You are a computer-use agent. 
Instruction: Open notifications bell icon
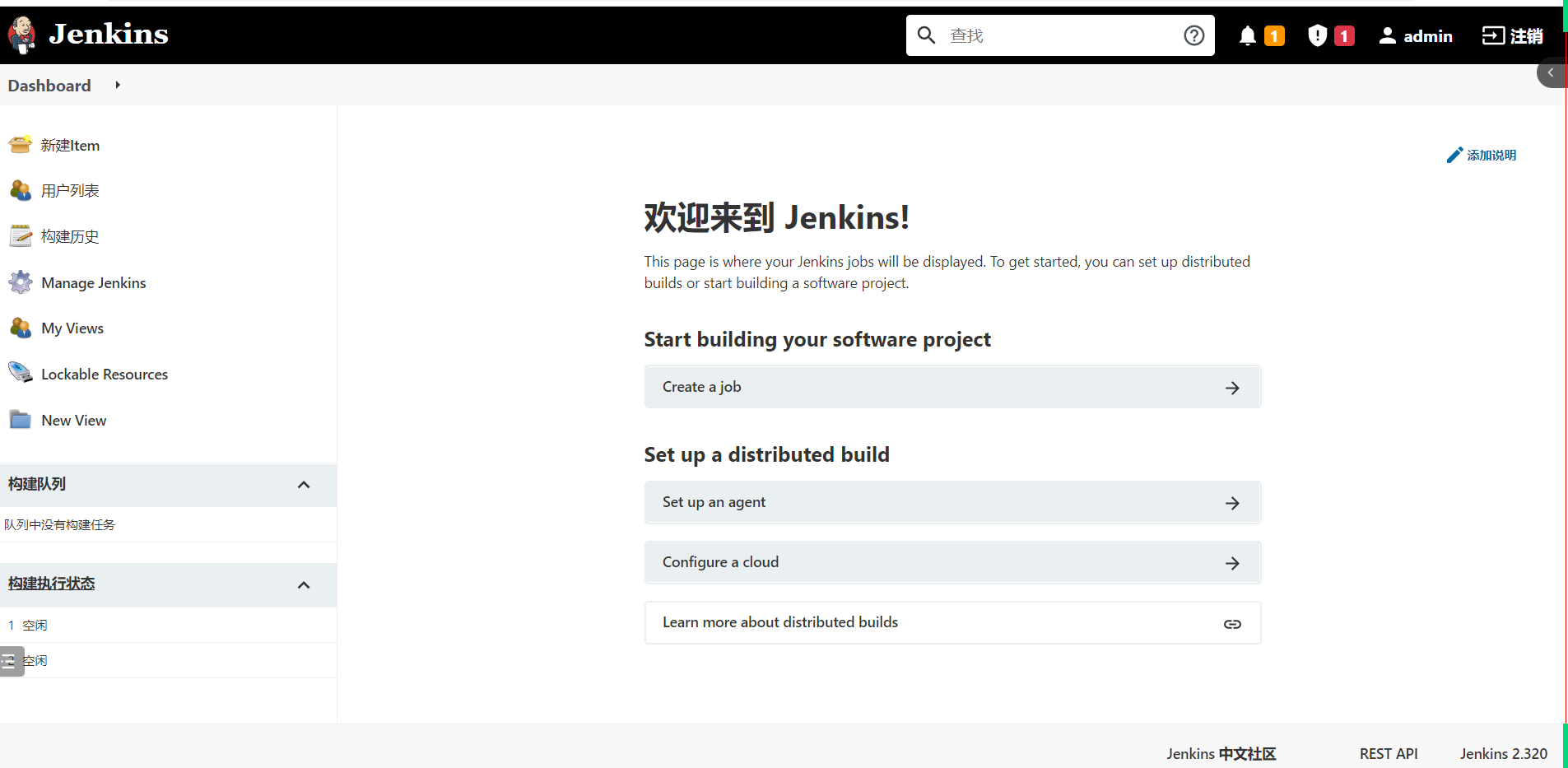click(1248, 35)
